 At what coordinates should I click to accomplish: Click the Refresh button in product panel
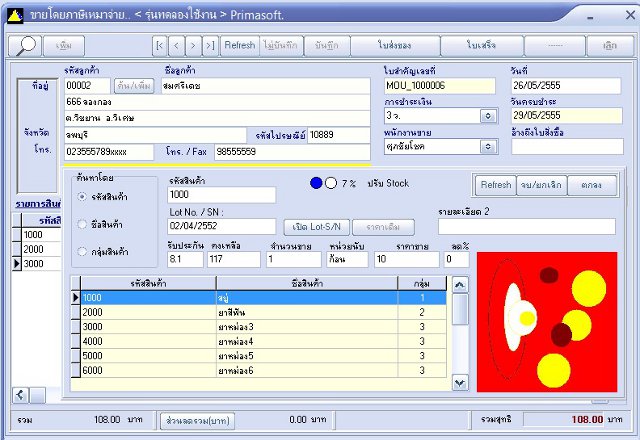click(496, 185)
